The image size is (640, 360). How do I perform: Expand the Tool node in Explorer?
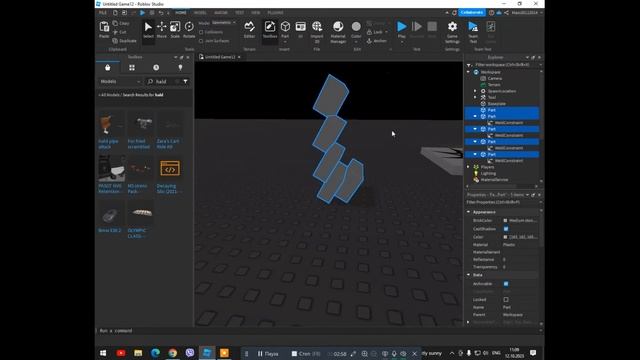(x=475, y=97)
